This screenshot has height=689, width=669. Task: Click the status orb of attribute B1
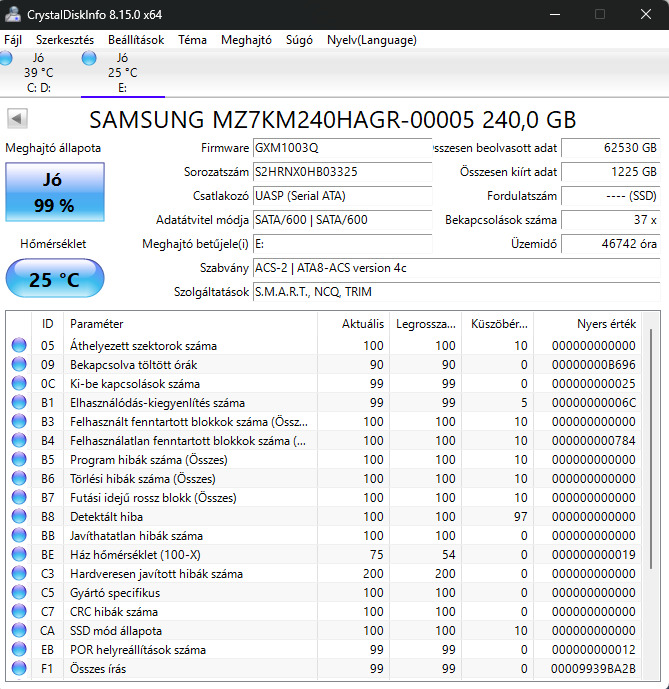[x=19, y=402]
